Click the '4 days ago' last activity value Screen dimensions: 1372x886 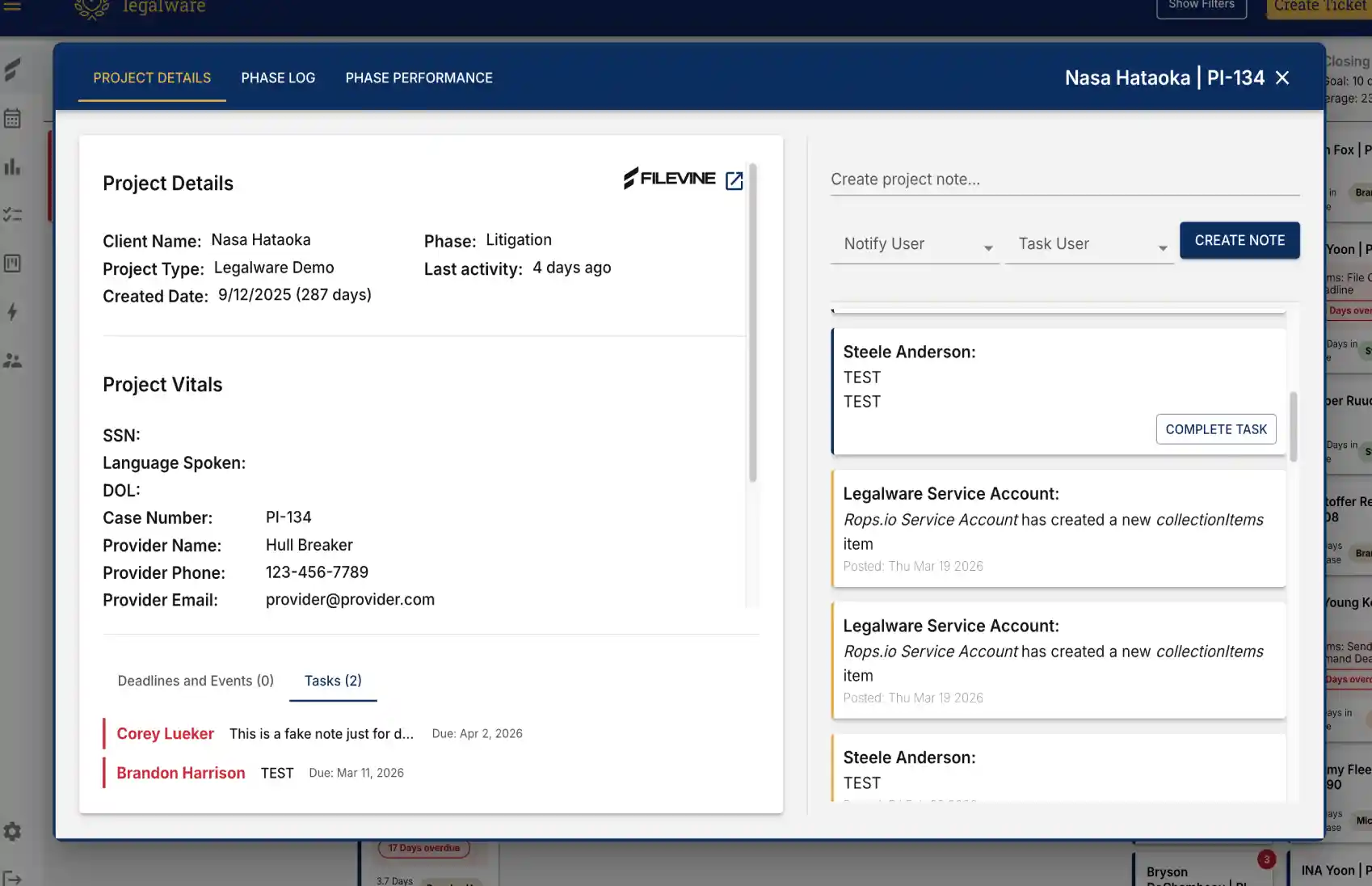(572, 268)
